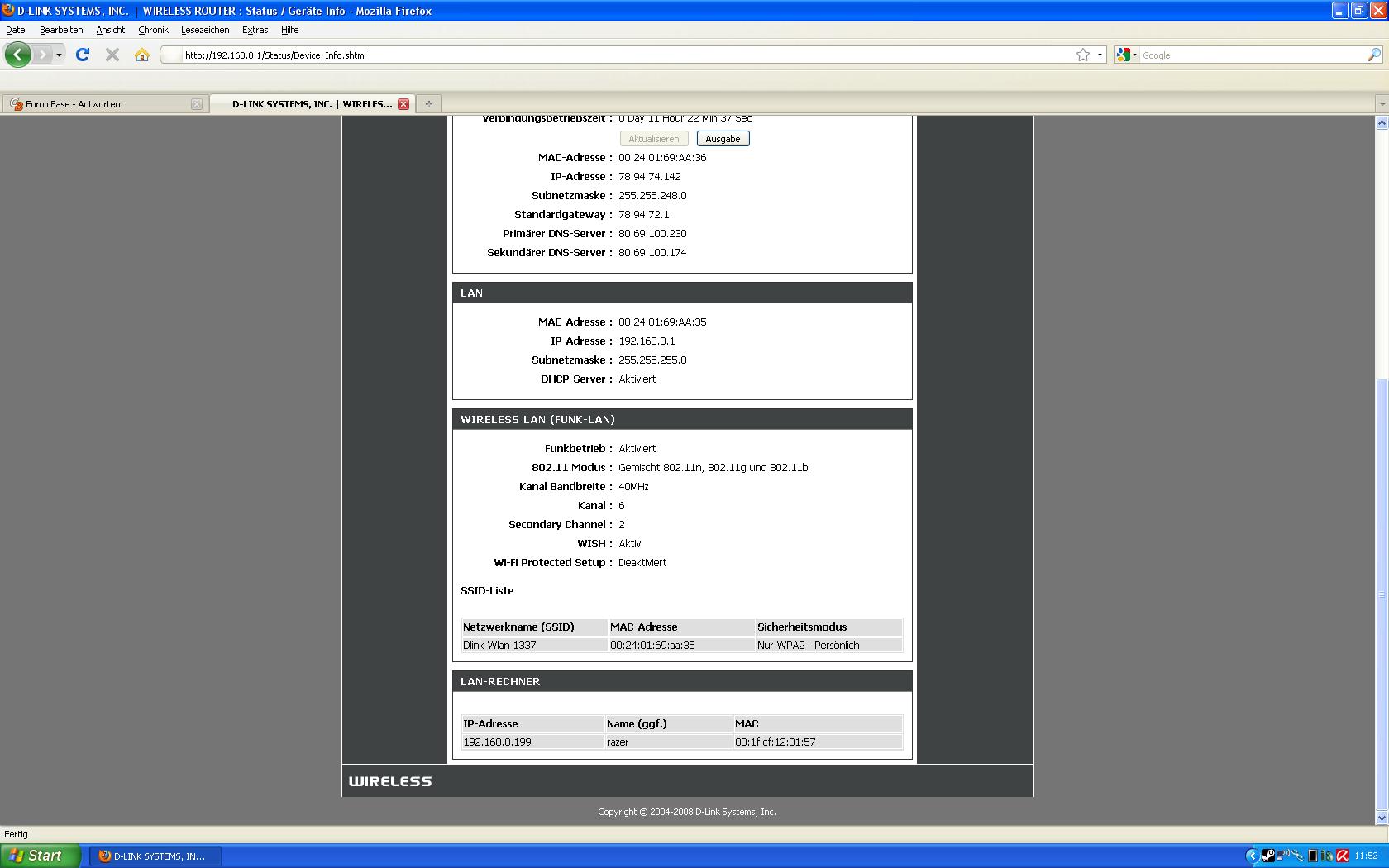The height and width of the screenshot is (868, 1389).
Task: Go back using the green back arrow
Action: [x=18, y=55]
